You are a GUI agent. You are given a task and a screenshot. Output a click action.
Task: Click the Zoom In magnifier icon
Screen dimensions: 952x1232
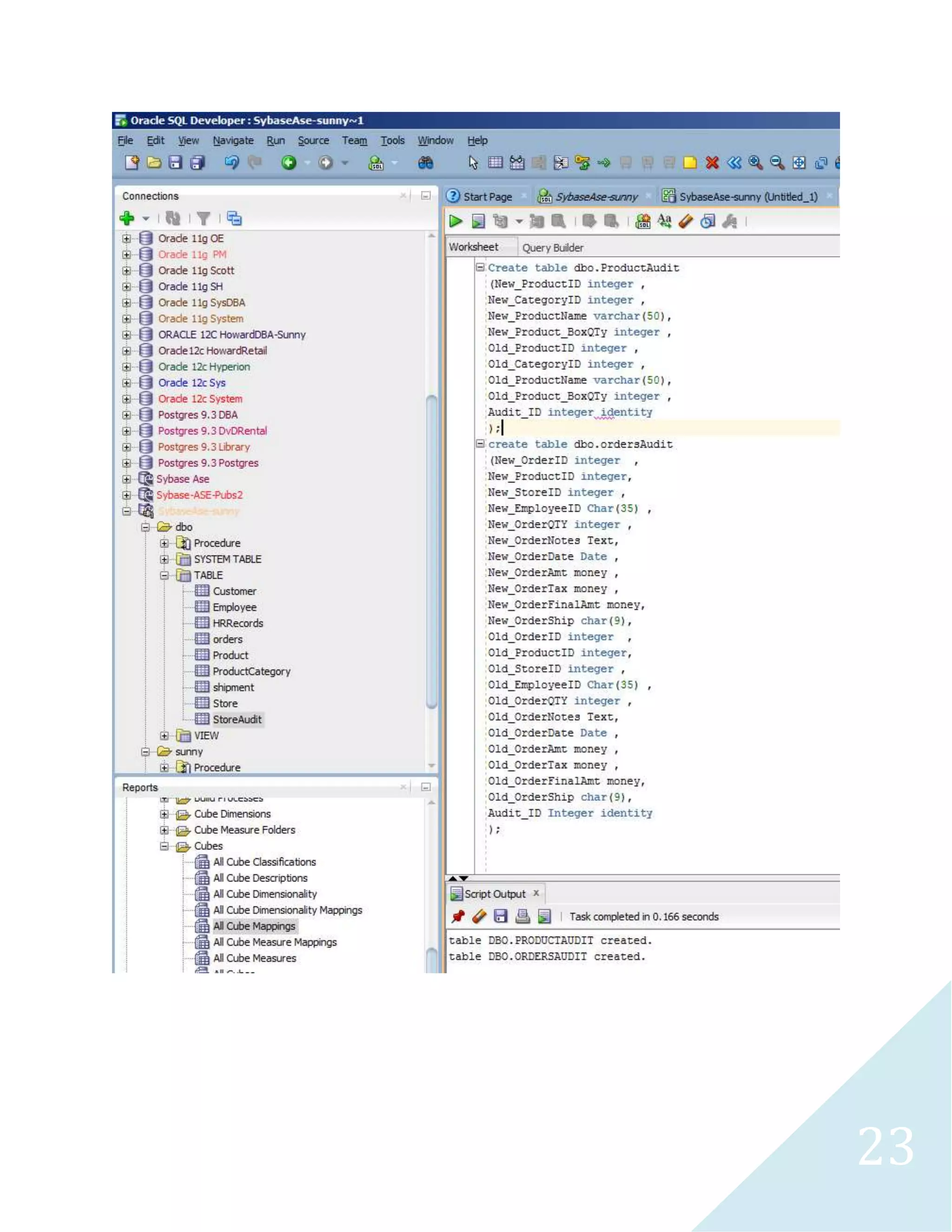click(x=755, y=163)
